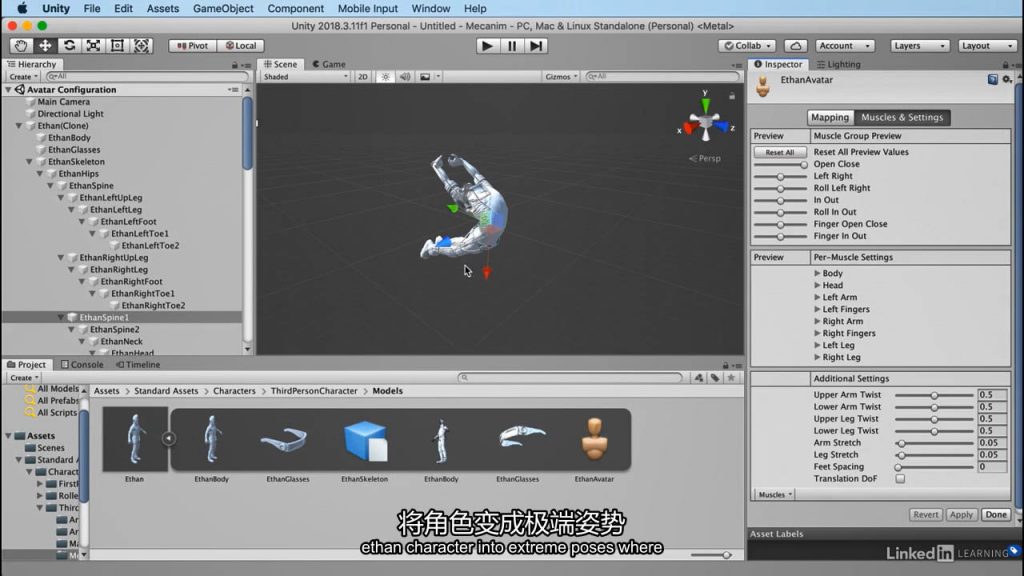Click the Pause button
The image size is (1024, 576).
click(x=511, y=46)
